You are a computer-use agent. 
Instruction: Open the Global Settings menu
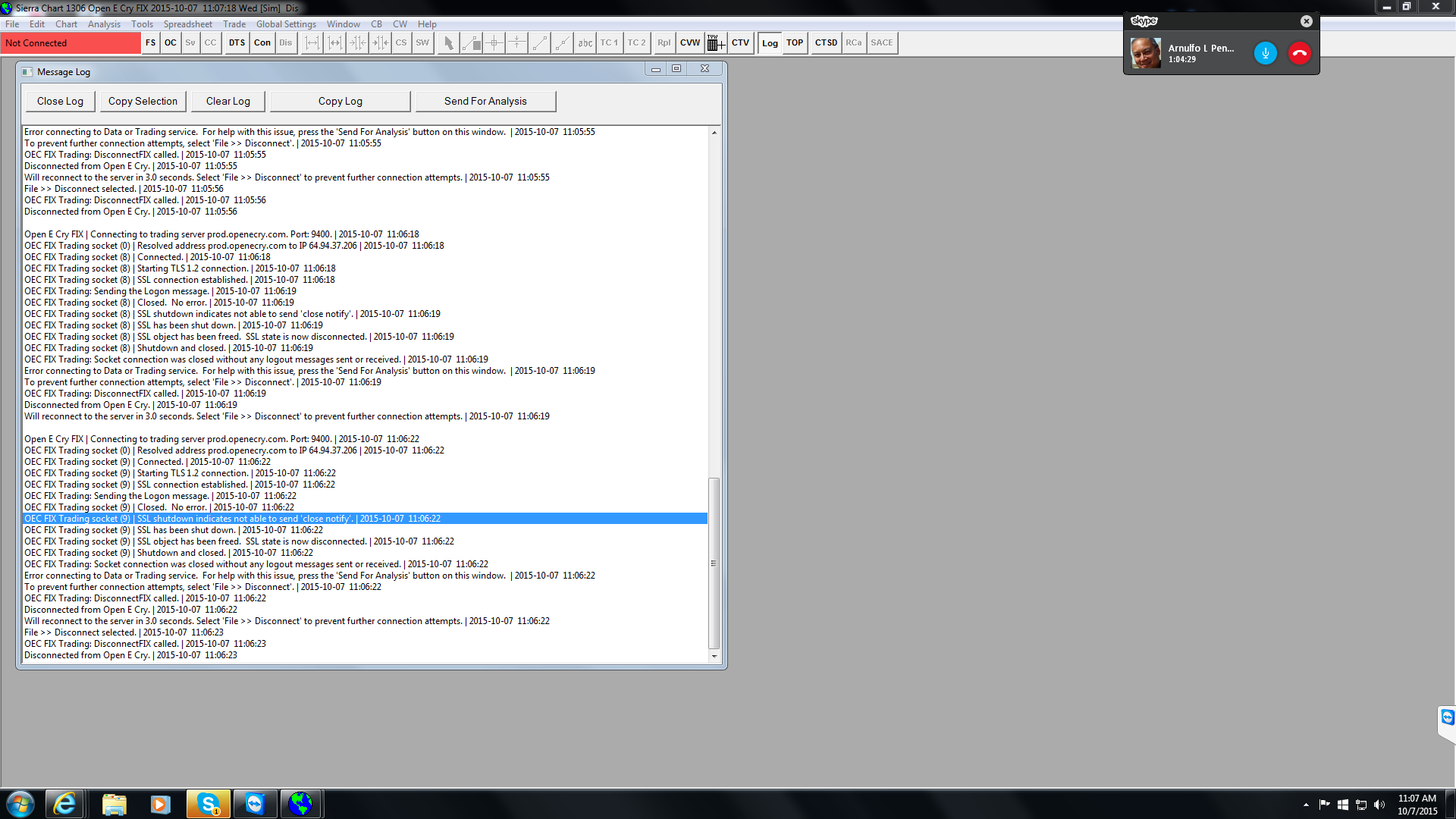coord(285,24)
